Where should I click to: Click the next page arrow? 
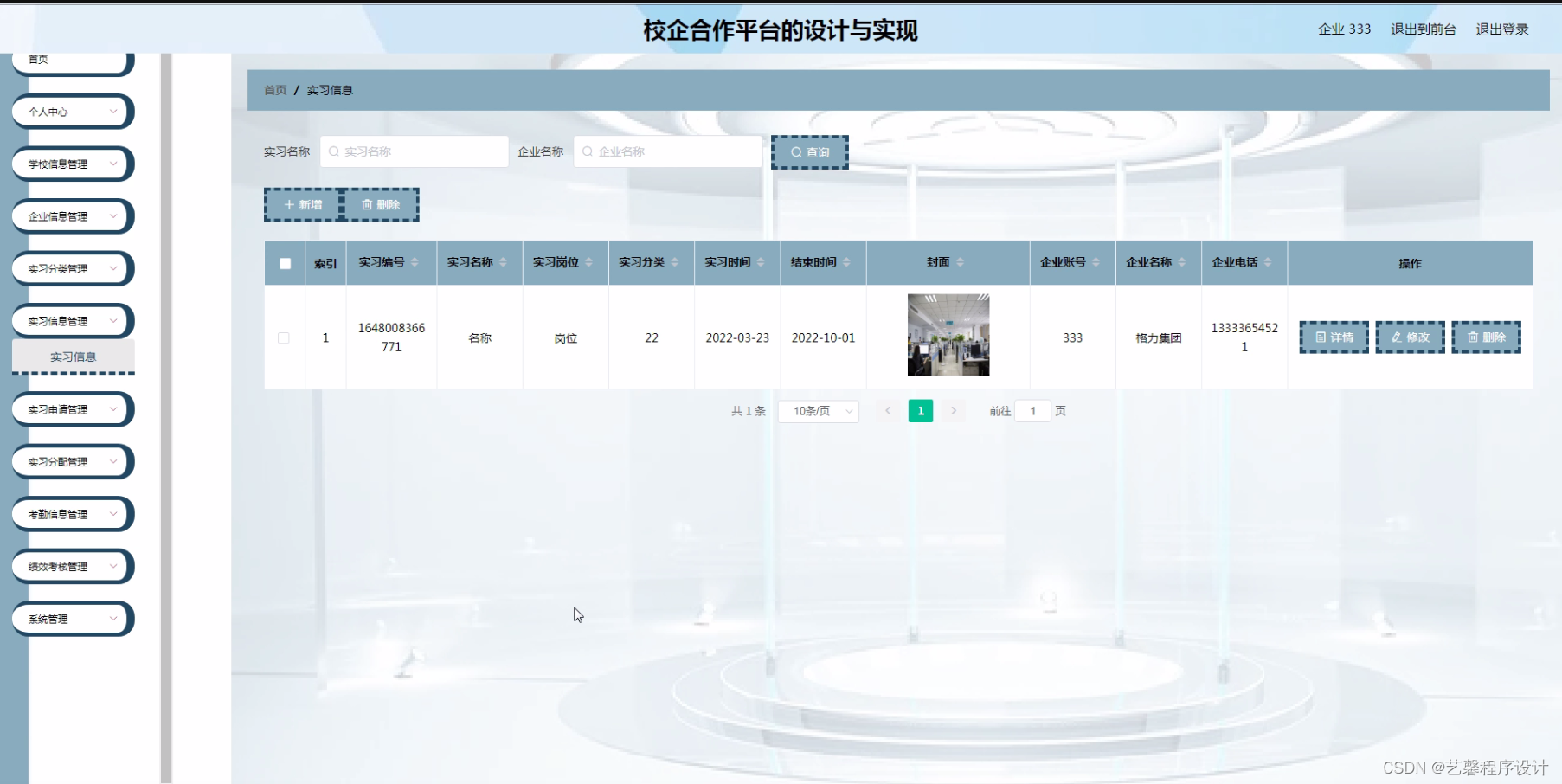click(954, 411)
